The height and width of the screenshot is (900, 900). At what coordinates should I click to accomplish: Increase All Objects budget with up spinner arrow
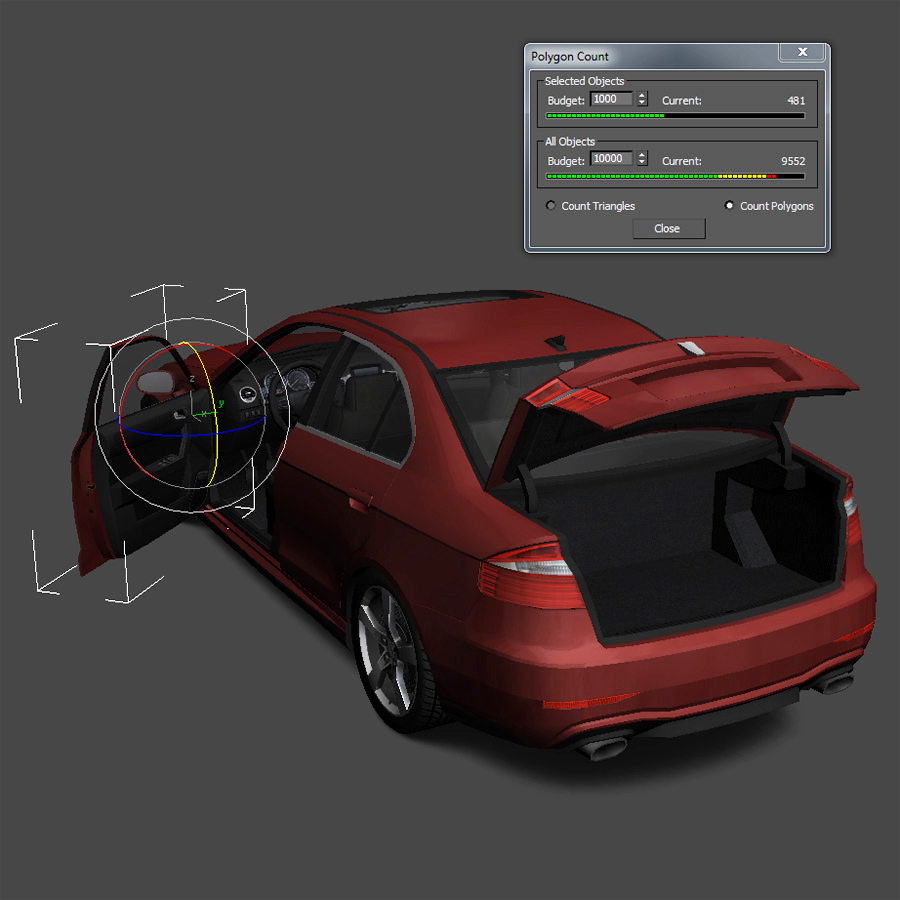pos(642,155)
